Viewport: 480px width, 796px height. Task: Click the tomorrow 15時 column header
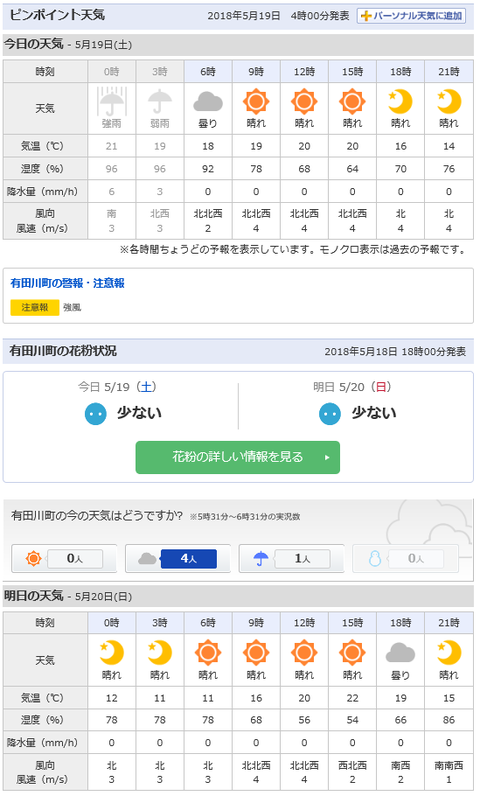353,623
